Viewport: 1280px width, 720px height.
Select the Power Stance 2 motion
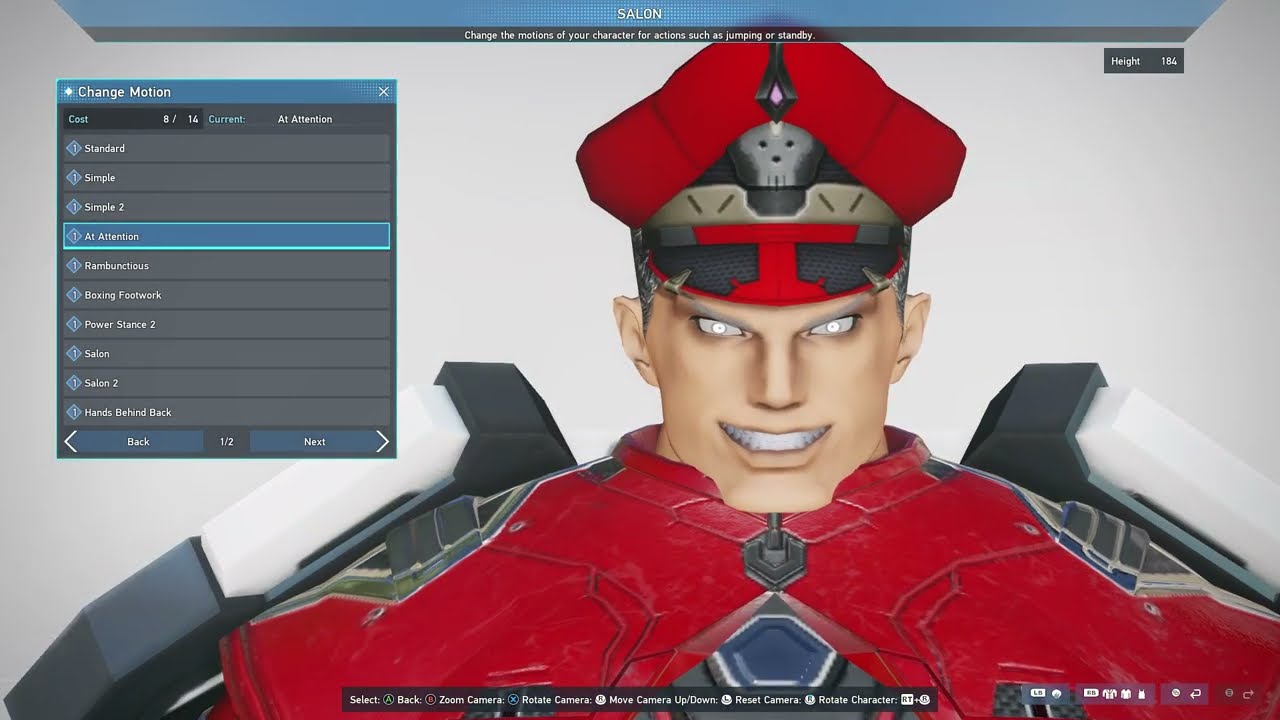point(227,324)
